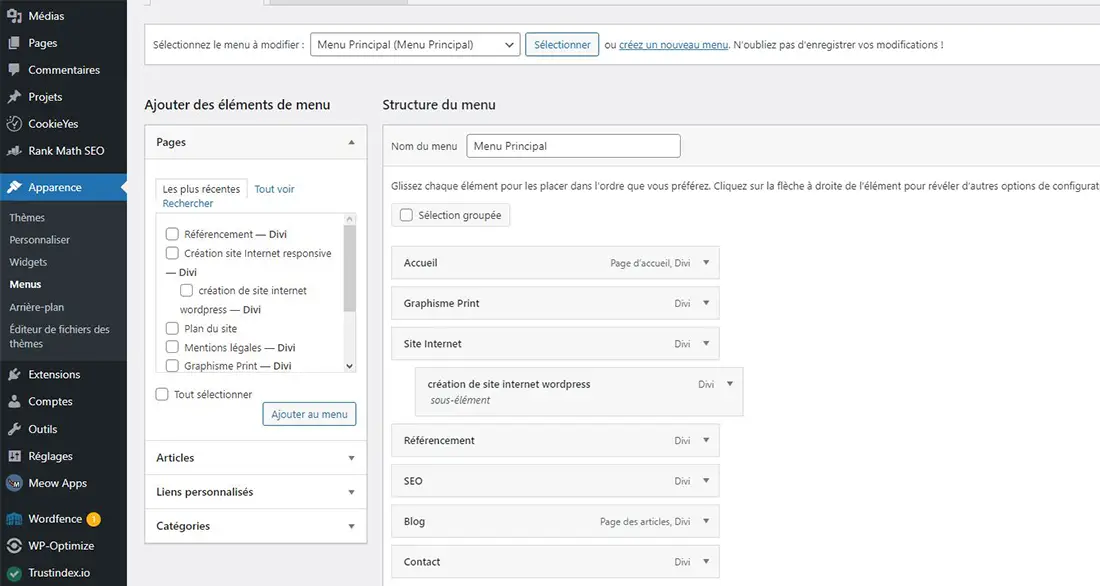
Task: Open the Thèmes submenu item
Action: (x=27, y=218)
